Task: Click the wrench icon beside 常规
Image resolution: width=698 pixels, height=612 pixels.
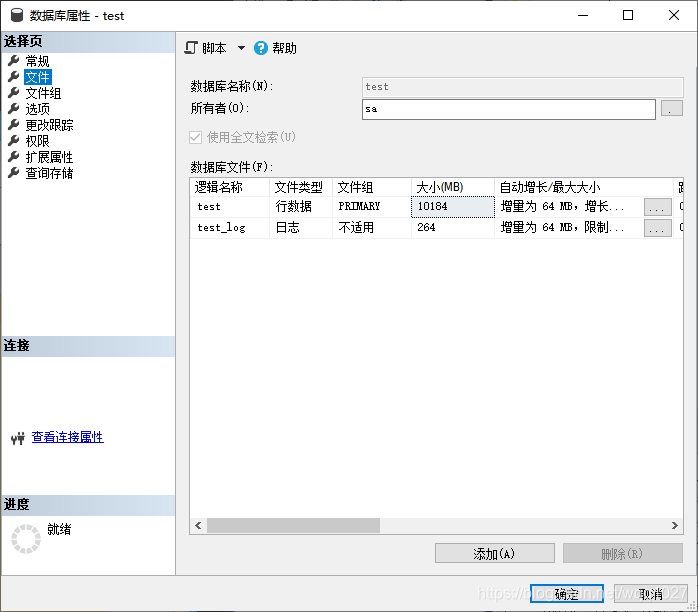Action: tap(14, 60)
